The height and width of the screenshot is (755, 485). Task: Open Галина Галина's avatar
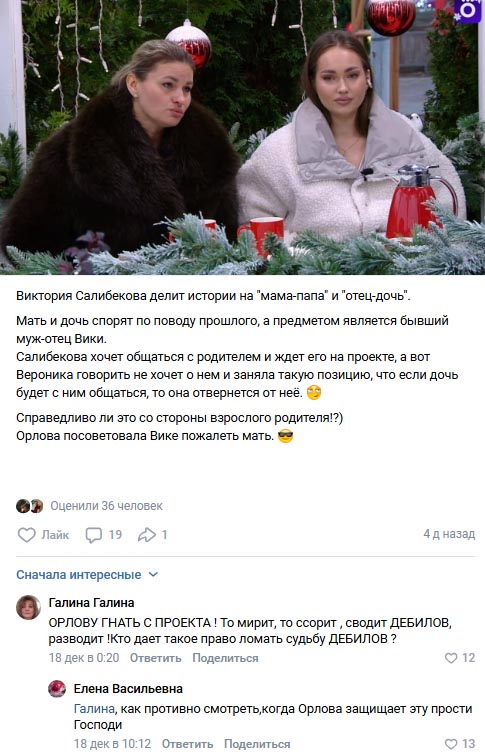point(28,607)
